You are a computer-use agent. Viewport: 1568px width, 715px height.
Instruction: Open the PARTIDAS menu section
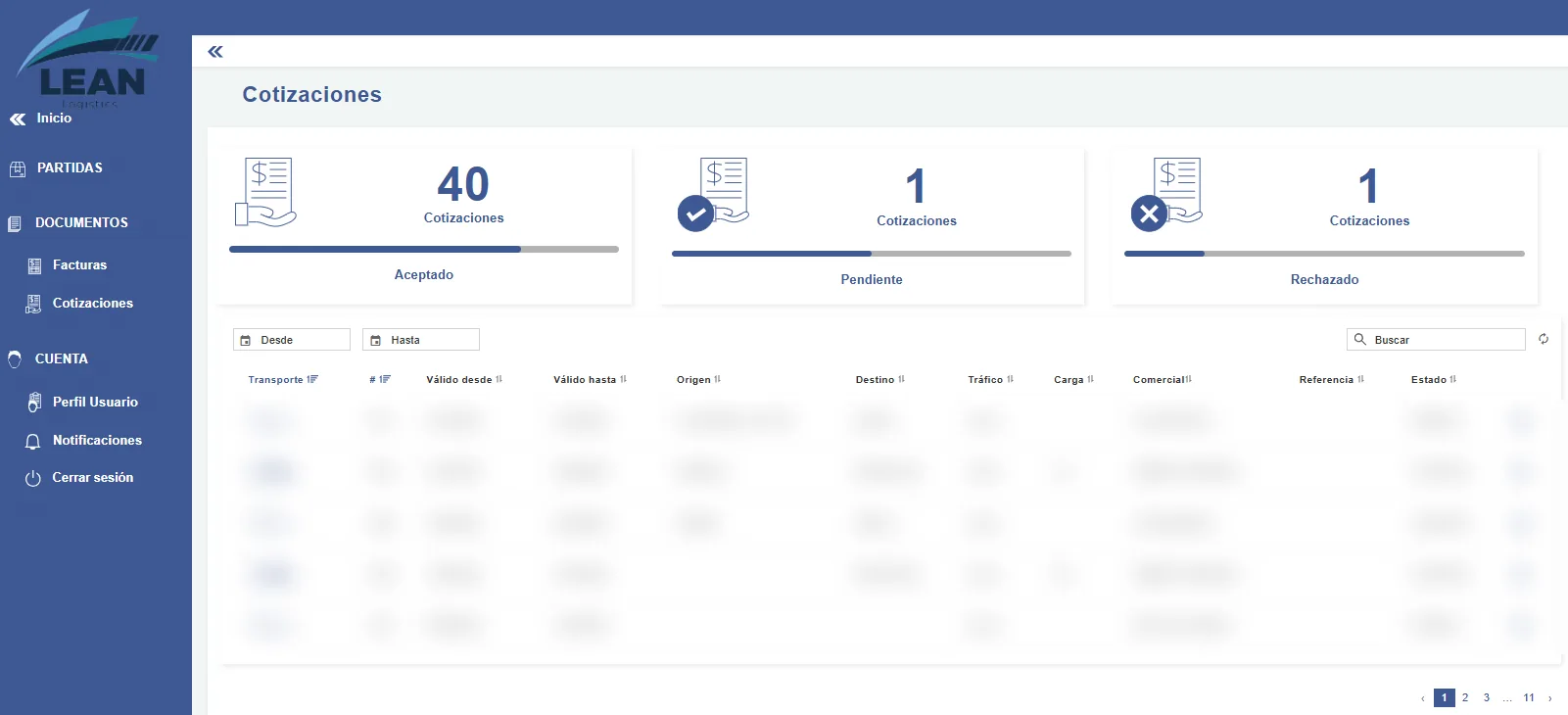click(70, 168)
